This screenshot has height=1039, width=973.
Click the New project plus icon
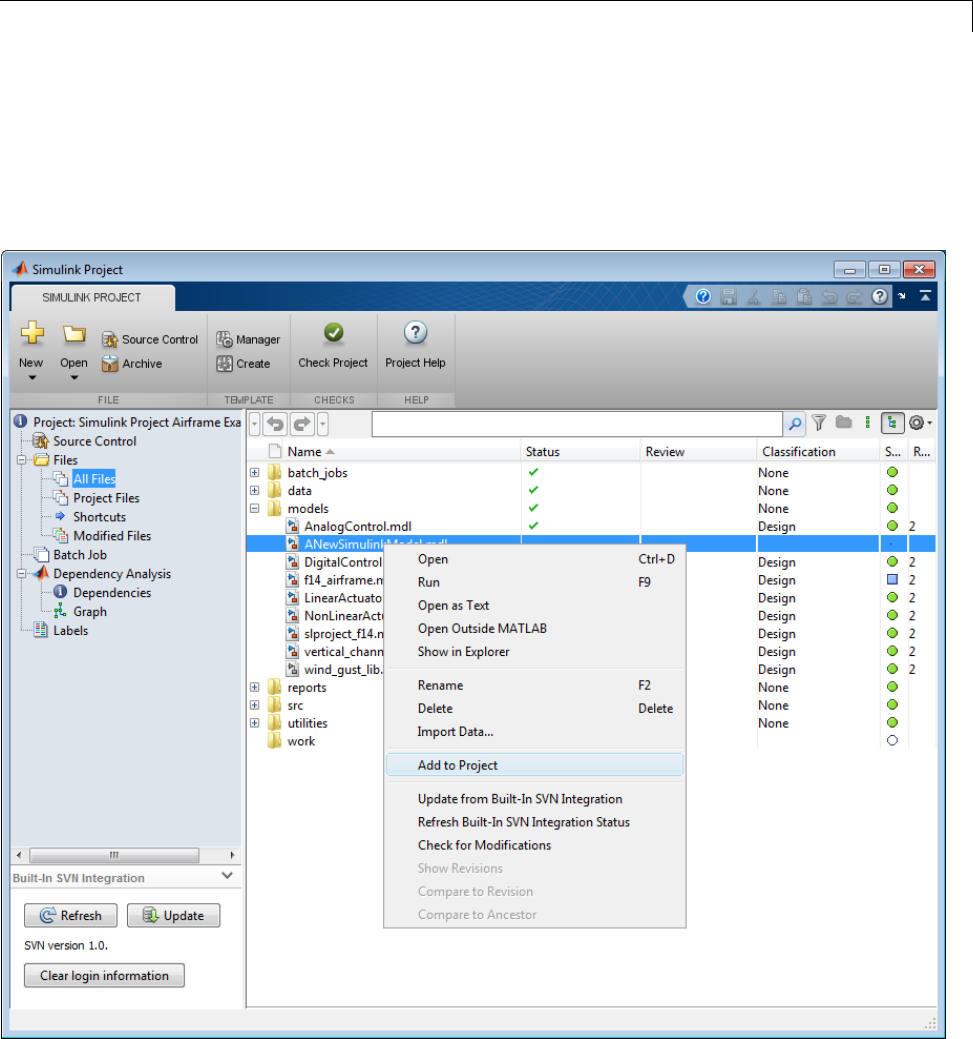[32, 333]
